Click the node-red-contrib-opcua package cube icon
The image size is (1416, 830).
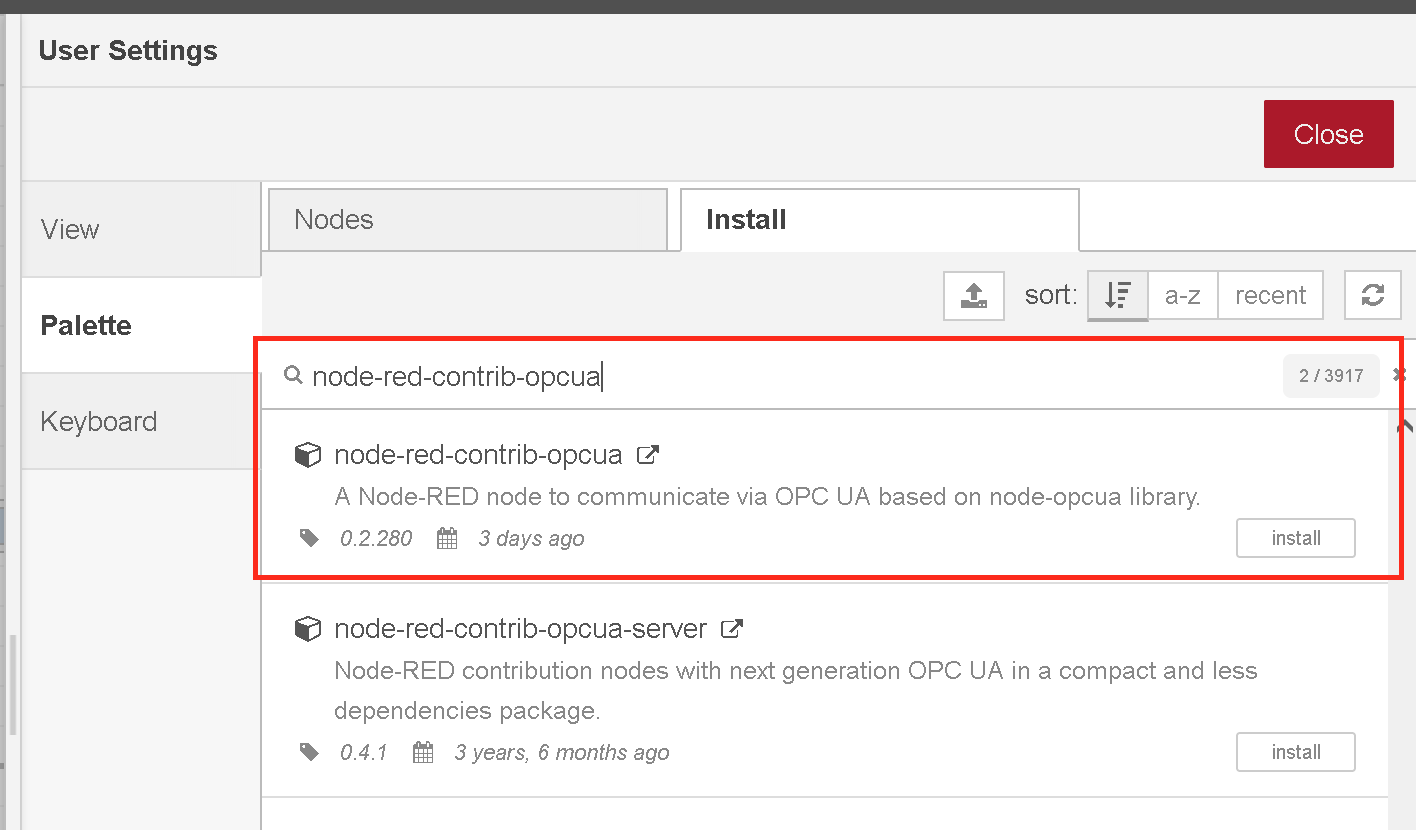[307, 455]
